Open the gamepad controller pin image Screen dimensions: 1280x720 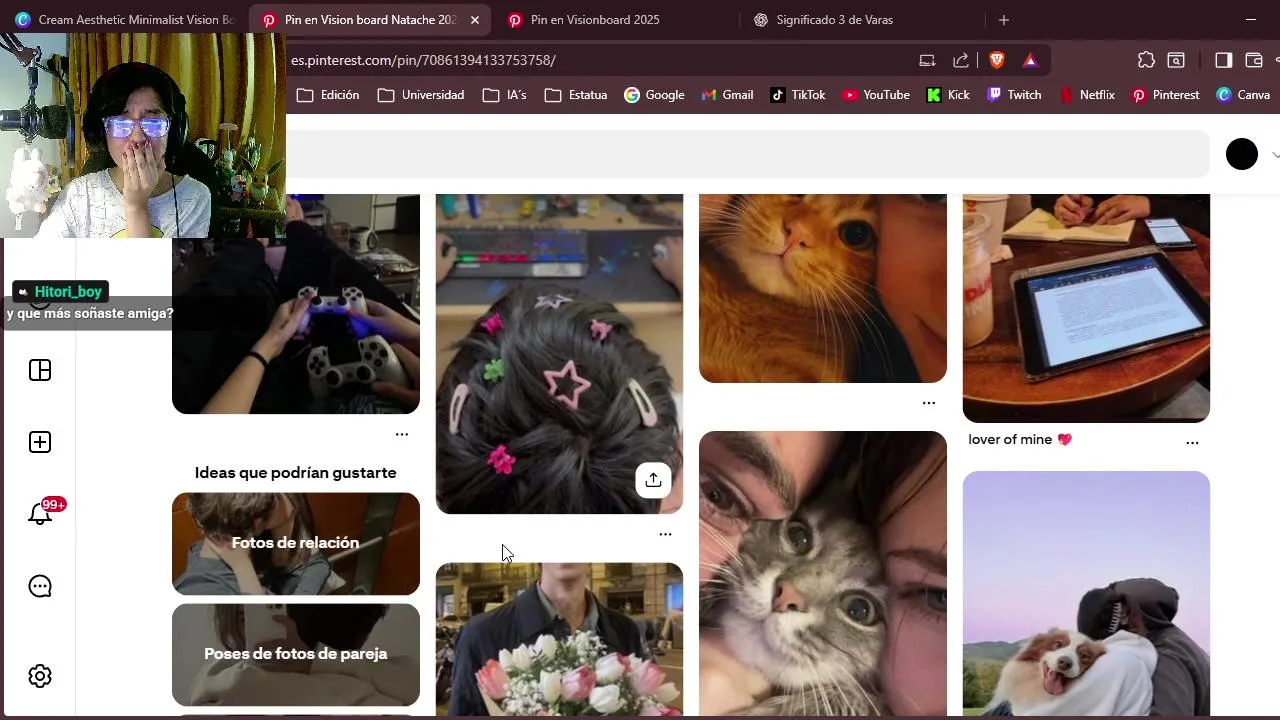click(296, 304)
